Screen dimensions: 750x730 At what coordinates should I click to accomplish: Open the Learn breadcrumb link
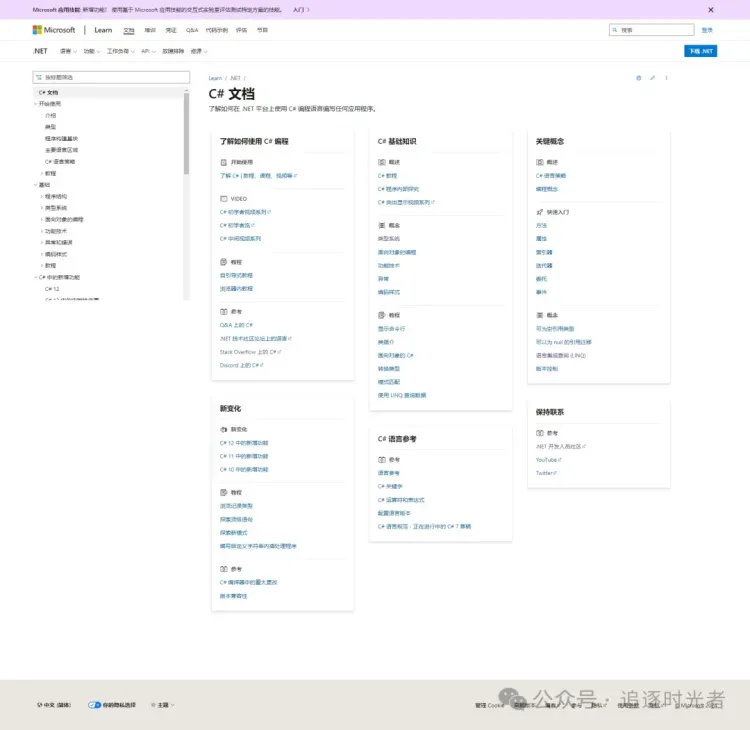(x=215, y=78)
